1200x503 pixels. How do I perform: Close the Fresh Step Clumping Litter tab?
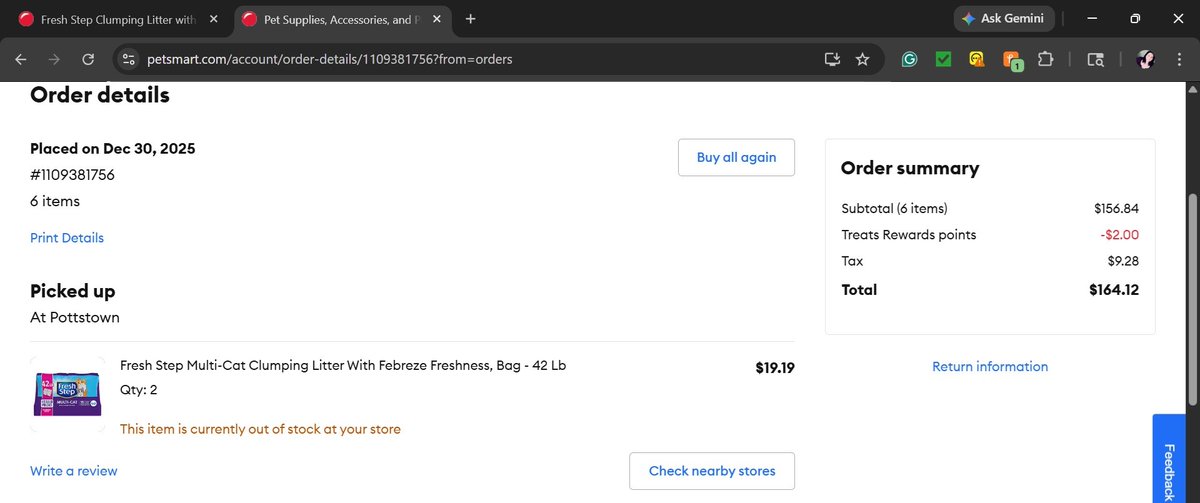[x=213, y=18]
